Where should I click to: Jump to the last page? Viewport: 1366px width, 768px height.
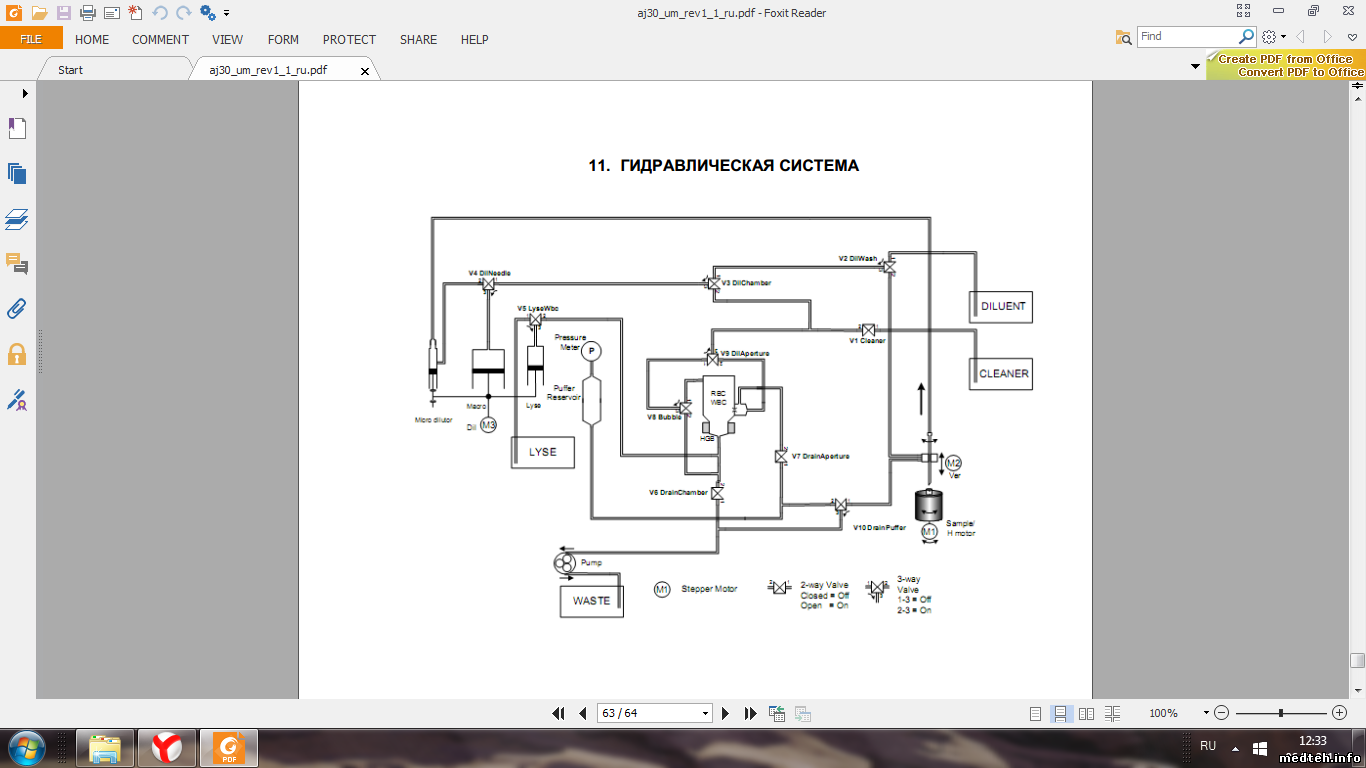click(751, 713)
